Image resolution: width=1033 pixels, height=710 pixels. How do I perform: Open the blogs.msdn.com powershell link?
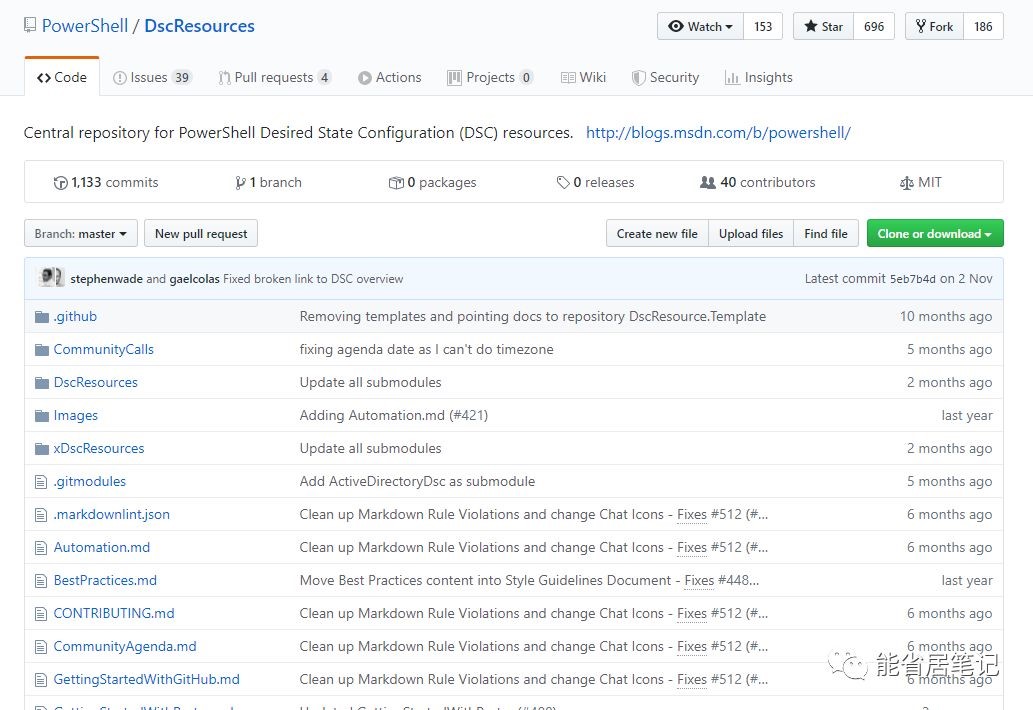[718, 132]
